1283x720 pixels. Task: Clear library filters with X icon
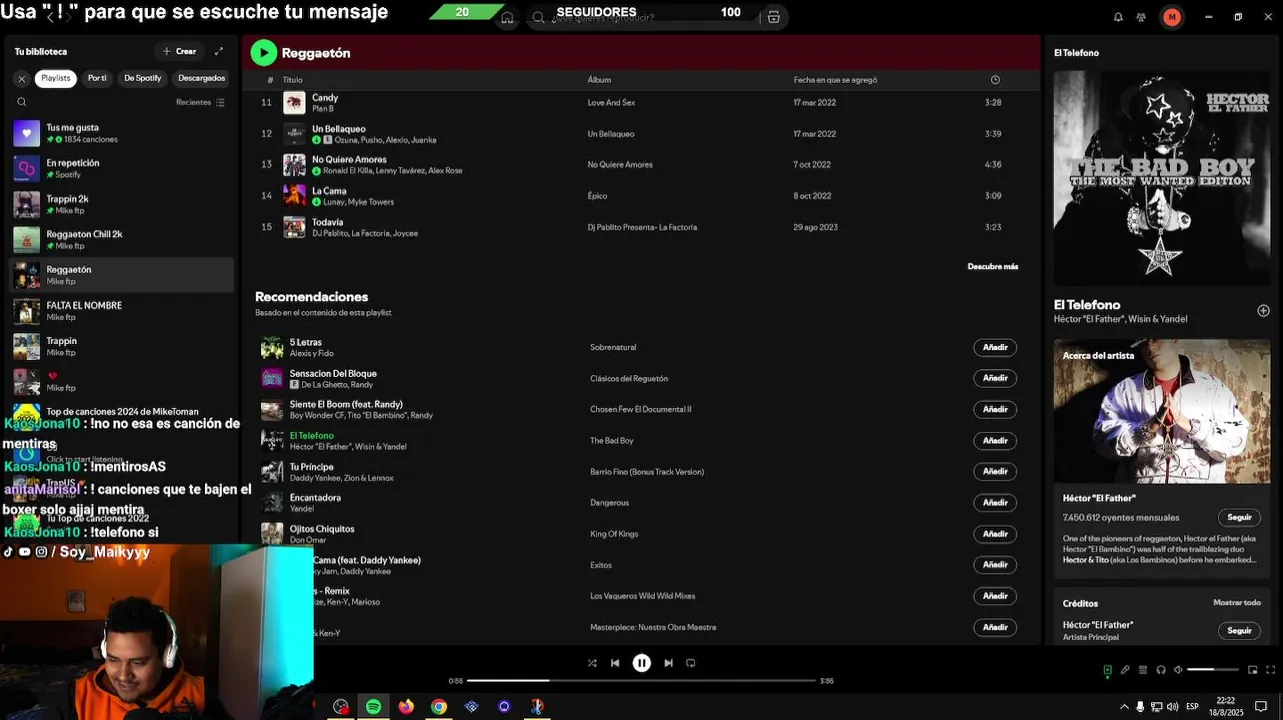coord(22,78)
